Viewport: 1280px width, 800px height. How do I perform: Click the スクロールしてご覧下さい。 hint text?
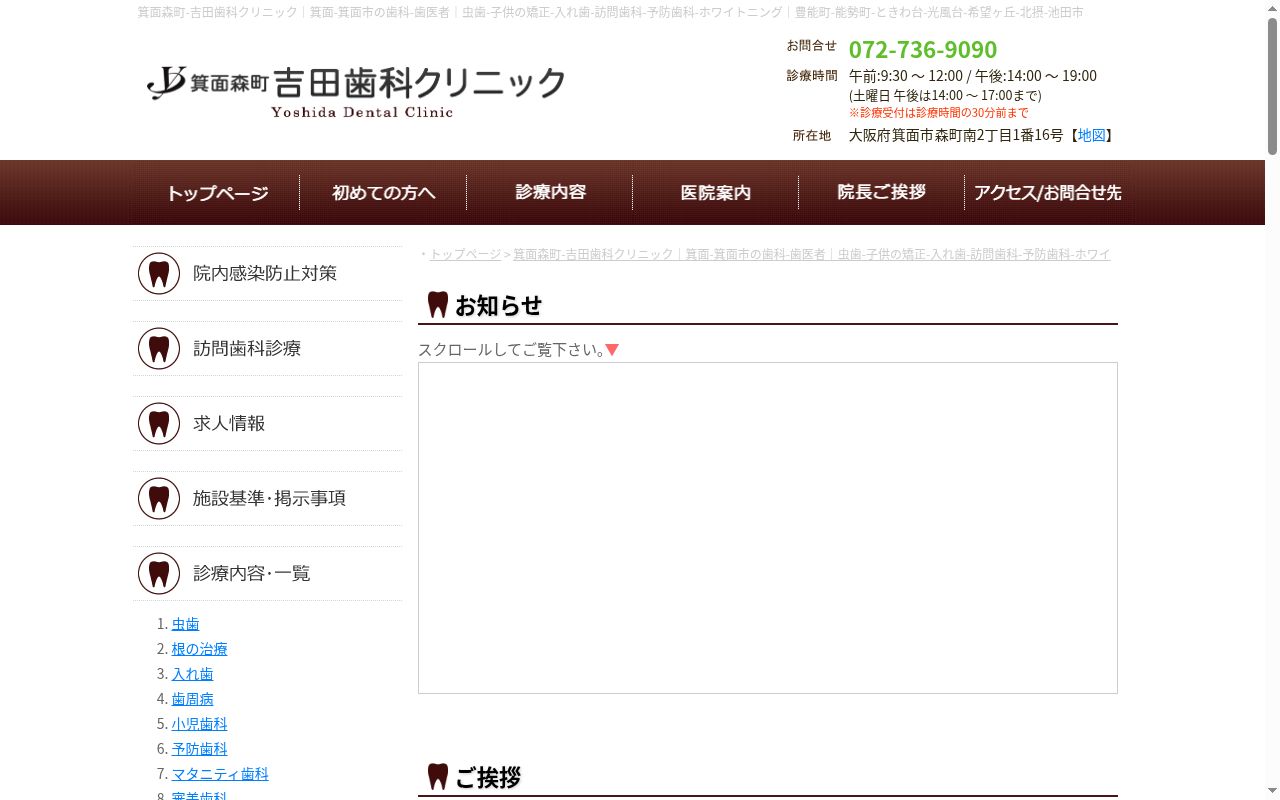(x=512, y=350)
